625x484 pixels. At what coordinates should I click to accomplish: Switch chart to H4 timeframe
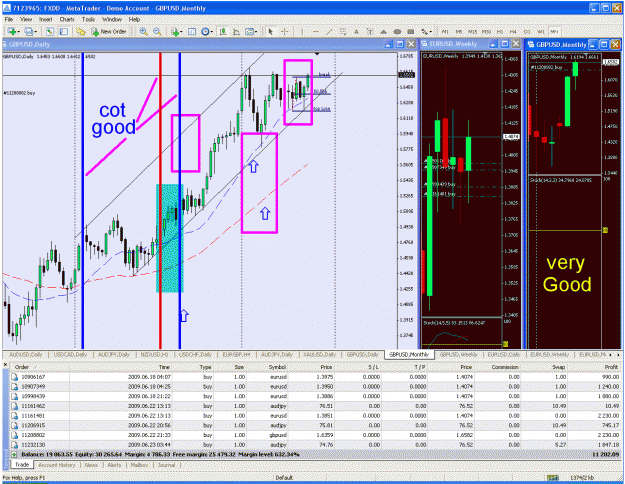(513, 31)
